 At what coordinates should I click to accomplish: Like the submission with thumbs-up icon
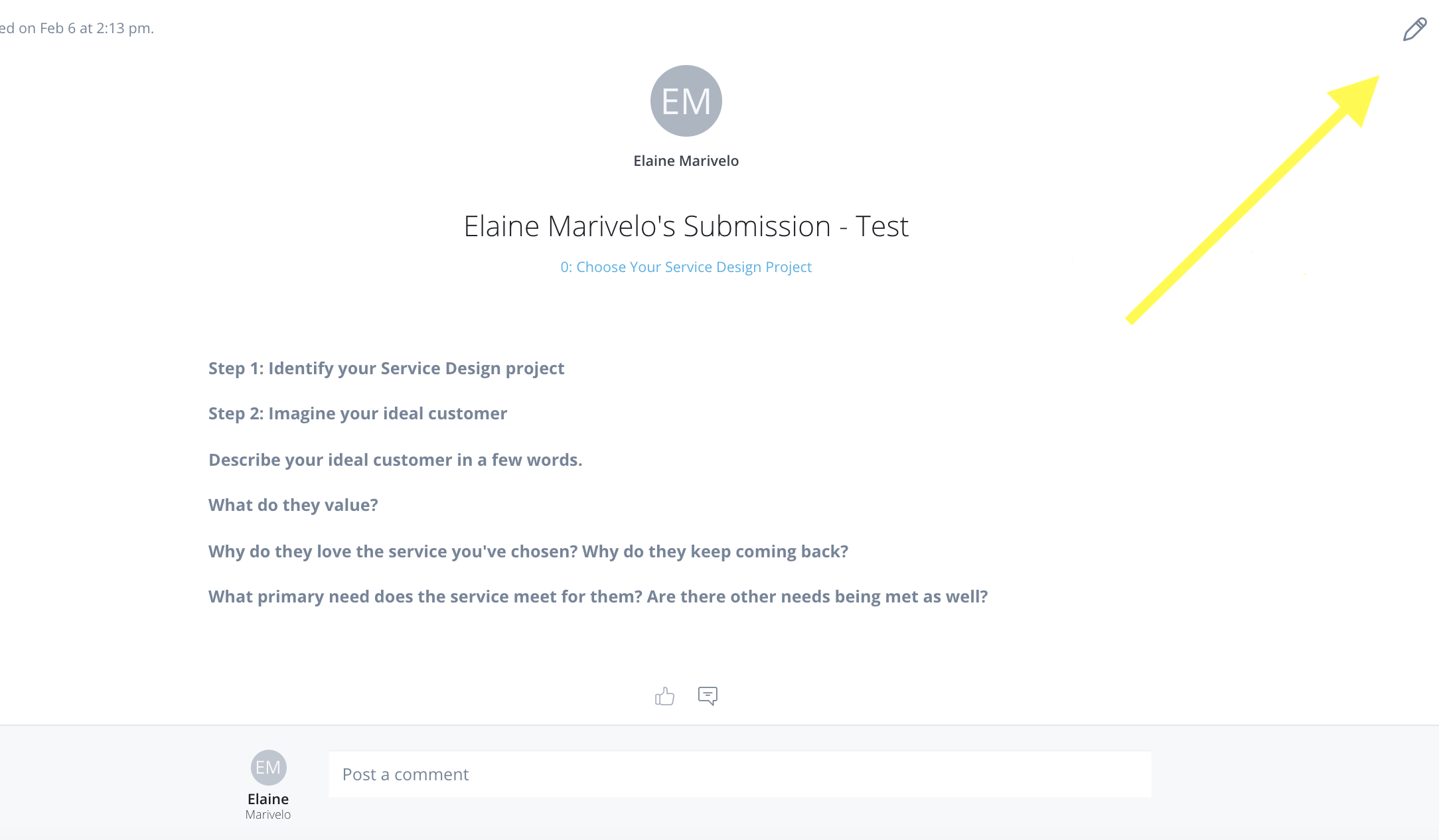[x=664, y=696]
